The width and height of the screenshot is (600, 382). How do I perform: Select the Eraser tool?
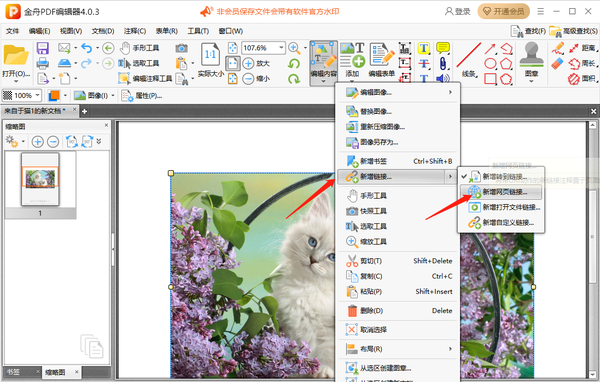point(558,64)
